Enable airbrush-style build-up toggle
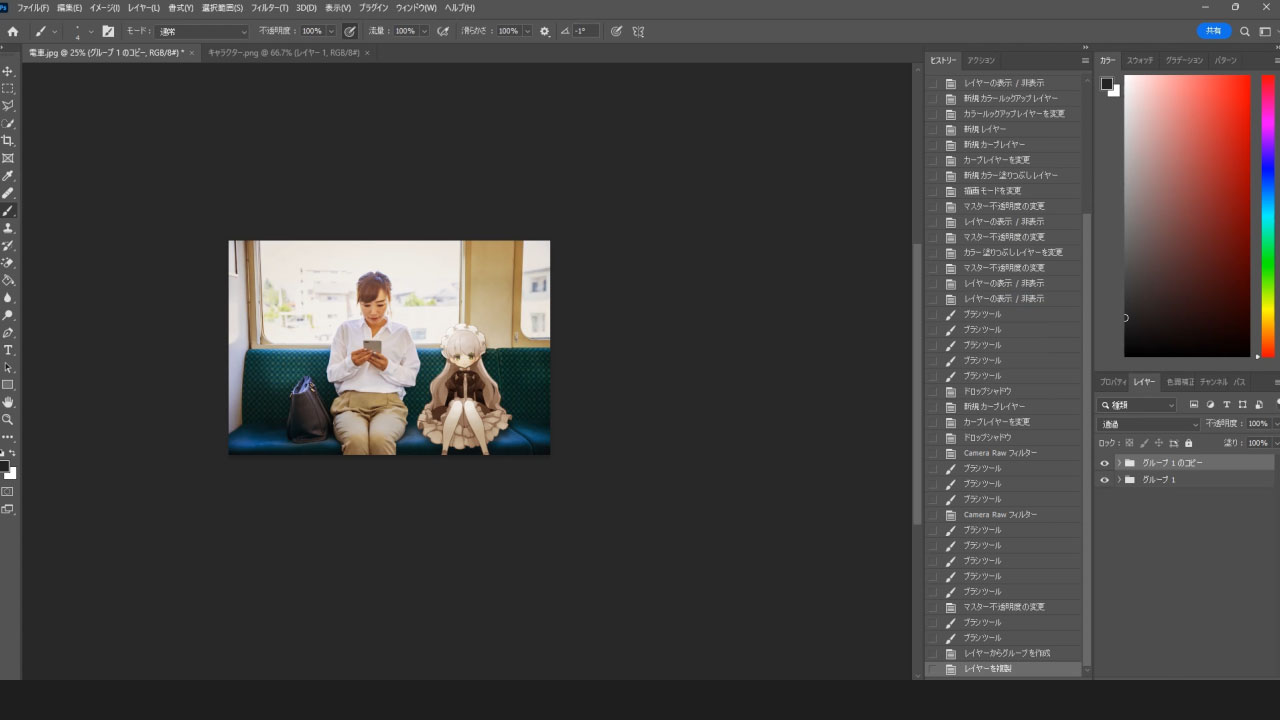Viewport: 1280px width, 720px height. coord(443,31)
